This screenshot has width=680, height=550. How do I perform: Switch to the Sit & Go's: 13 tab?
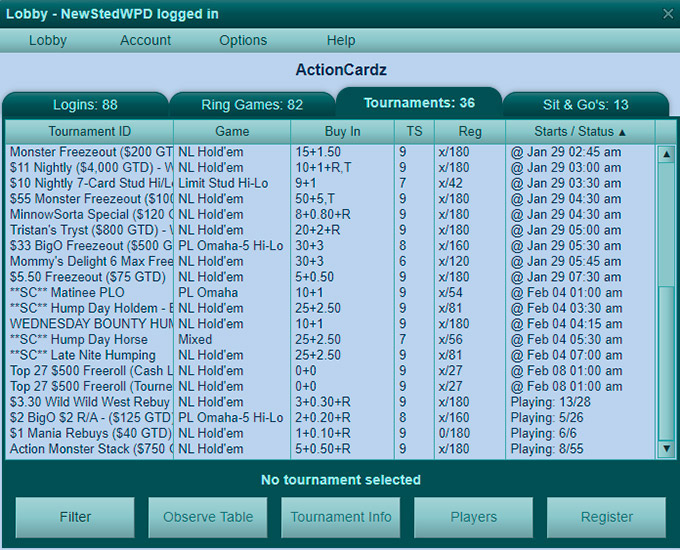tap(585, 105)
